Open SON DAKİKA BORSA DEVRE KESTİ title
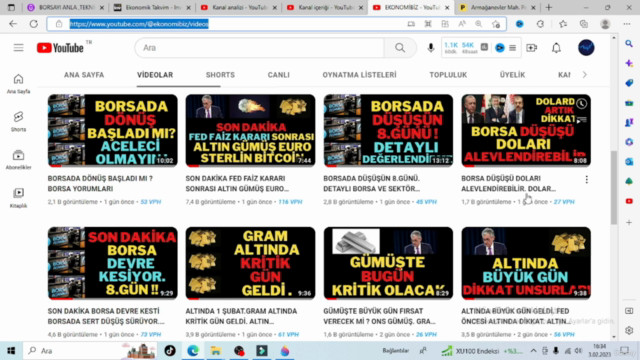 pyautogui.click(x=106, y=316)
